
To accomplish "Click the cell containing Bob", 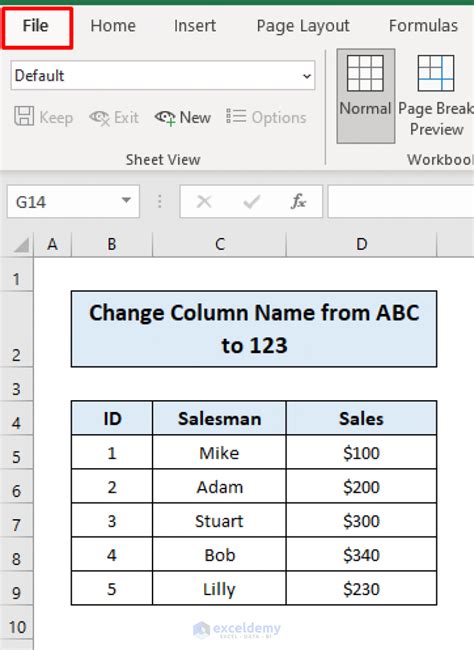I will point(219,554).
